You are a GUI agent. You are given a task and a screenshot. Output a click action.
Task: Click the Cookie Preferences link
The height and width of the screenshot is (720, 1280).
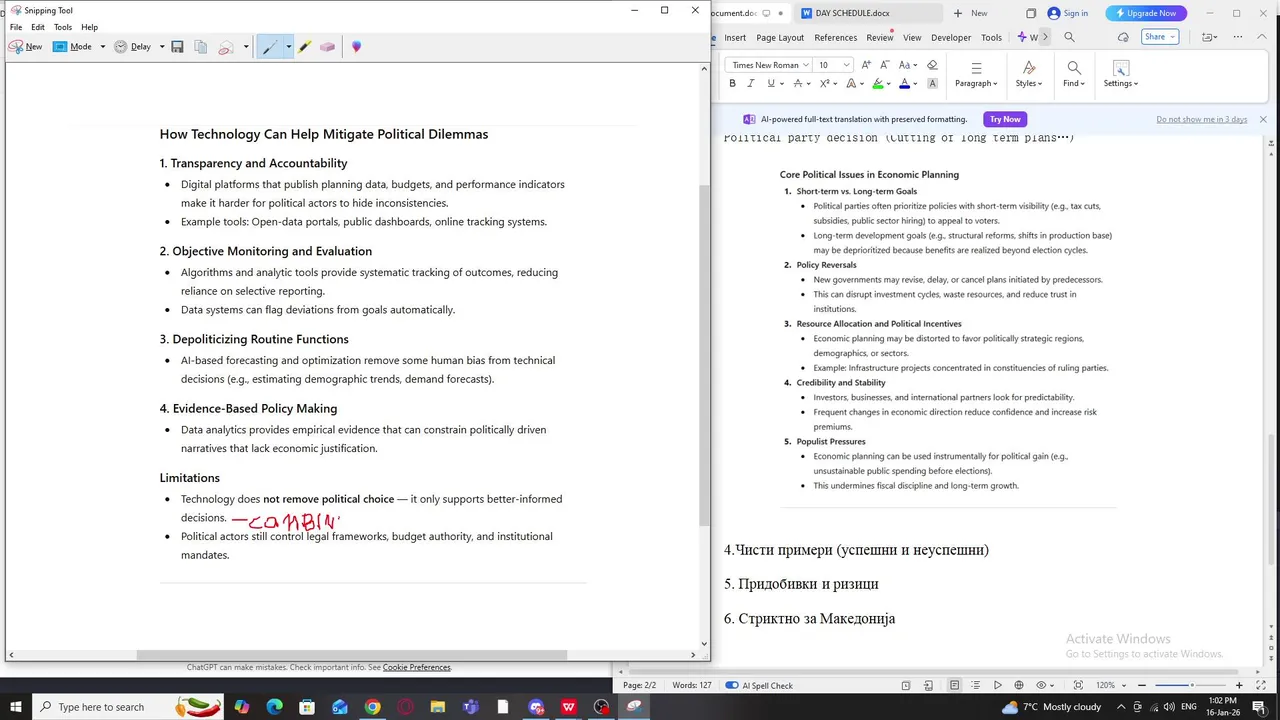(x=417, y=667)
